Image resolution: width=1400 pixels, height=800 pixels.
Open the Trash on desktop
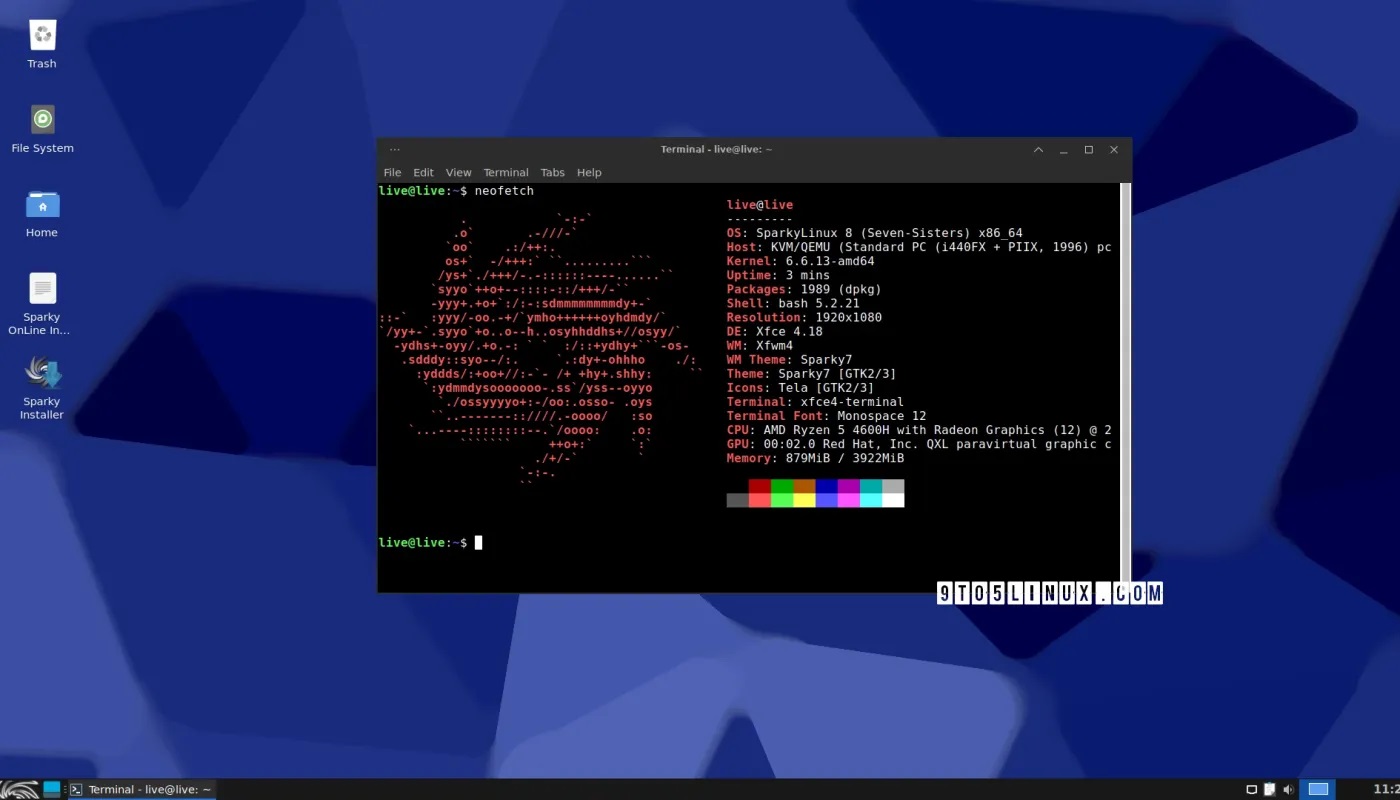[41, 35]
